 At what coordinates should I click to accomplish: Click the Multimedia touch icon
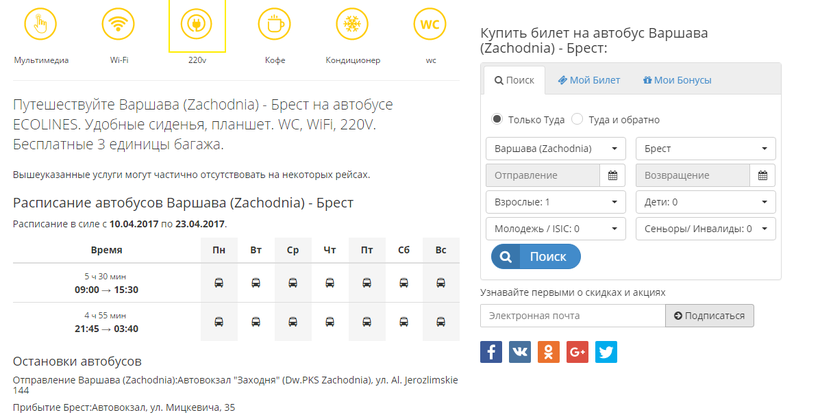tap(41, 24)
